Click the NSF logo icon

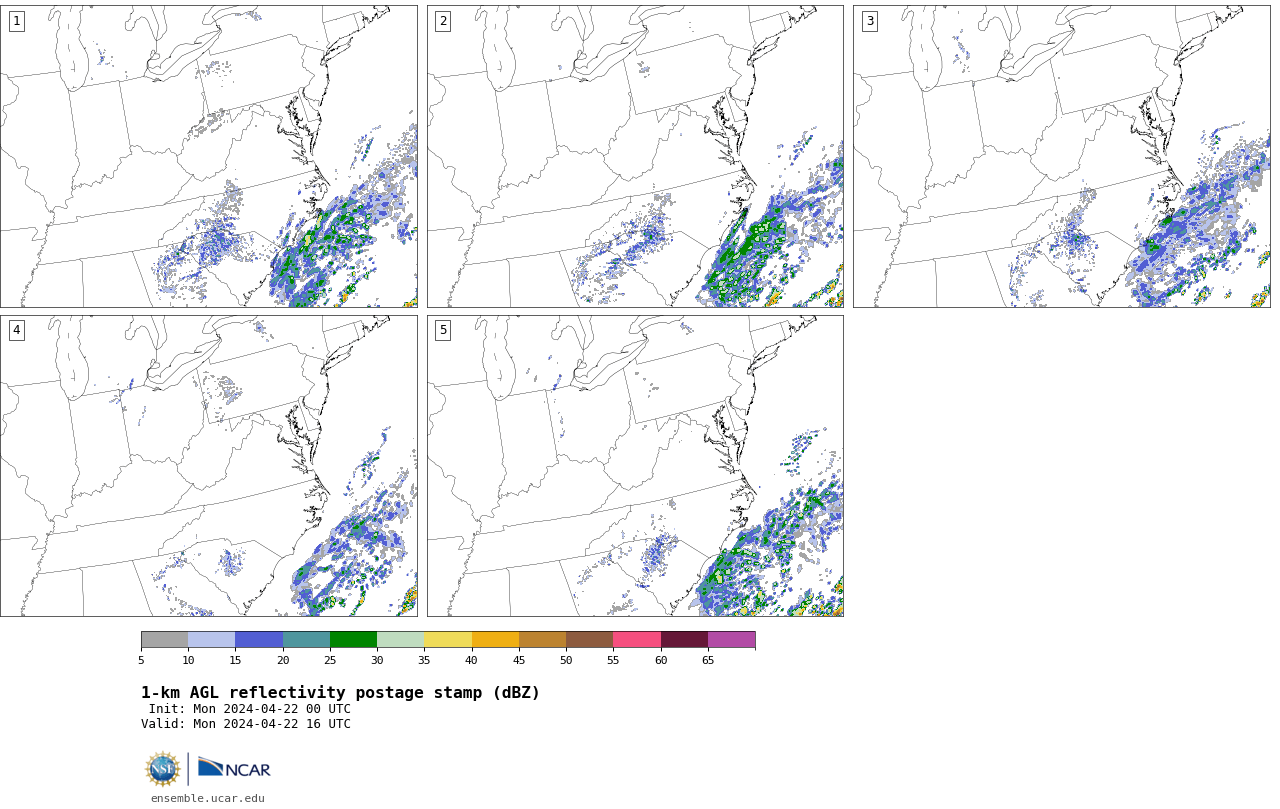[163, 769]
